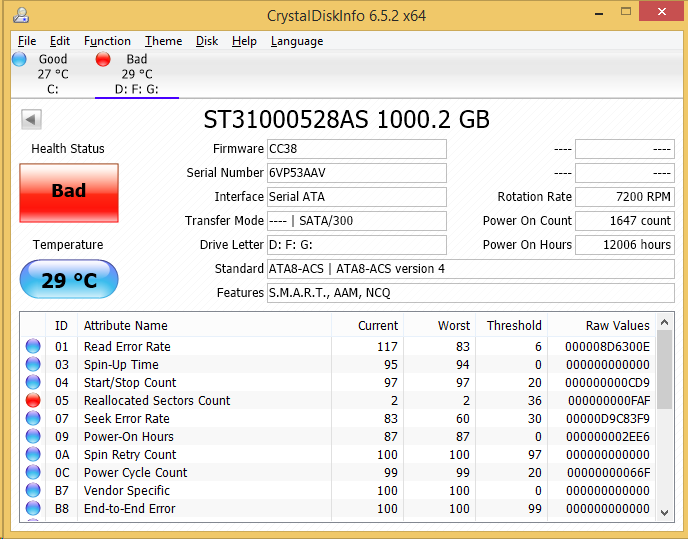Click the status orb for Vendor Specific B7
This screenshot has width=690, height=540.
click(33, 490)
